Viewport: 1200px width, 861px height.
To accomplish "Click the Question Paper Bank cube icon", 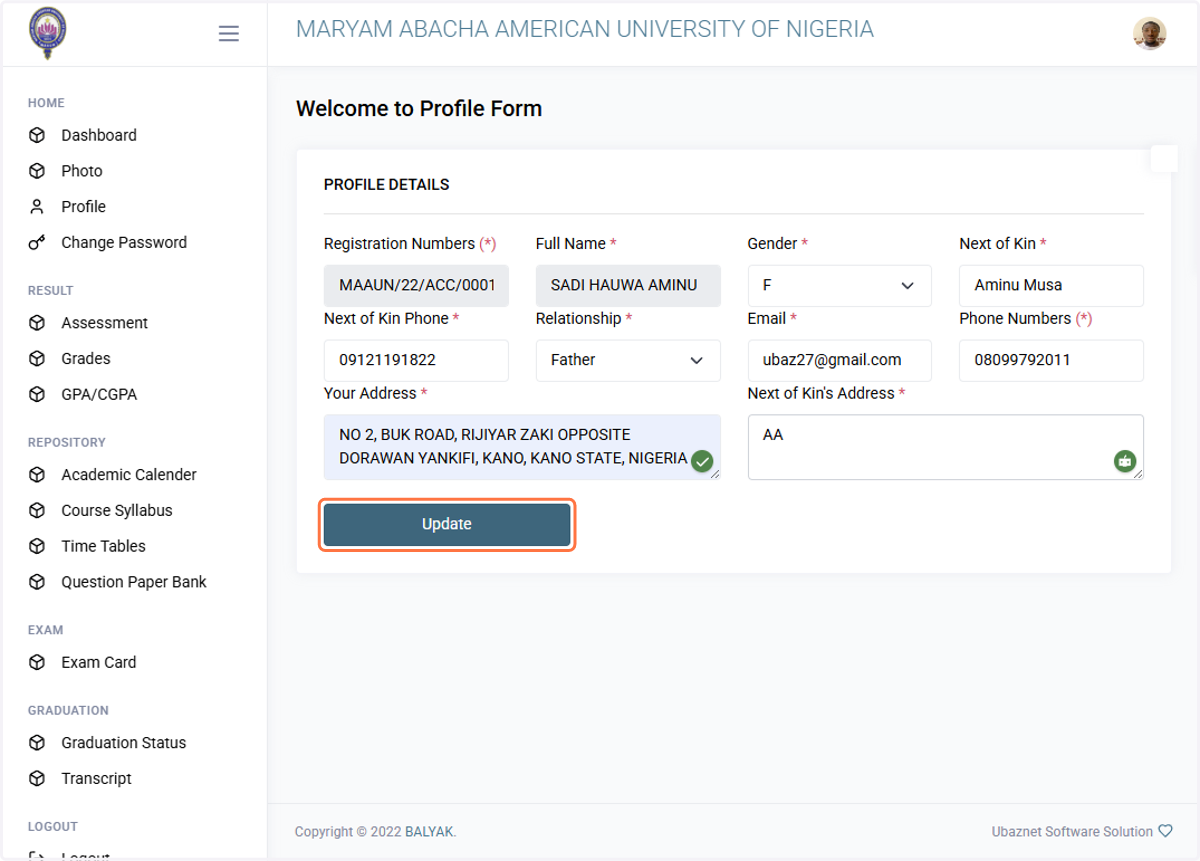I will pos(37,582).
